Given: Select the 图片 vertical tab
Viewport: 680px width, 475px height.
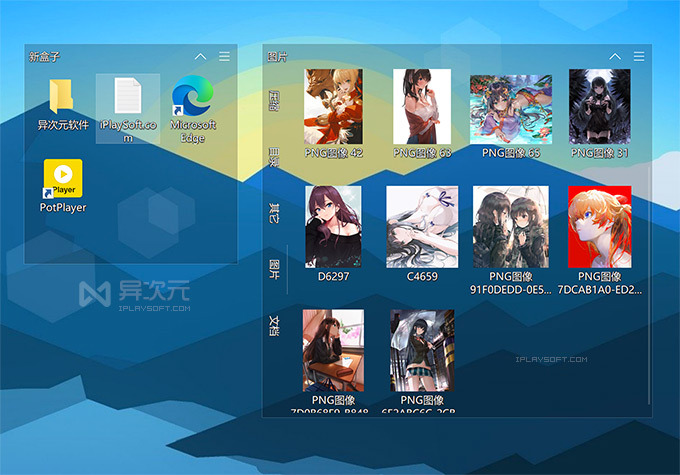Looking at the screenshot, I should pyautogui.click(x=274, y=269).
